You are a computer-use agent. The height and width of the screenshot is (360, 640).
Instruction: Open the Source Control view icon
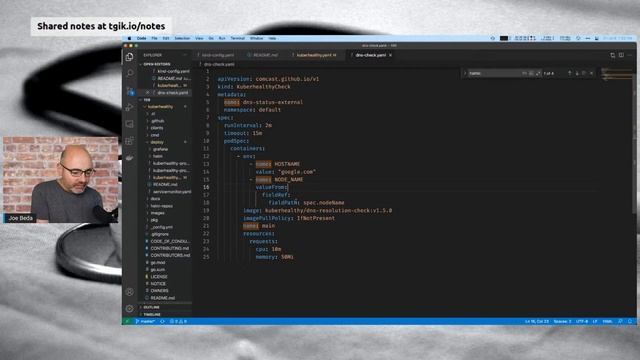[x=130, y=91]
